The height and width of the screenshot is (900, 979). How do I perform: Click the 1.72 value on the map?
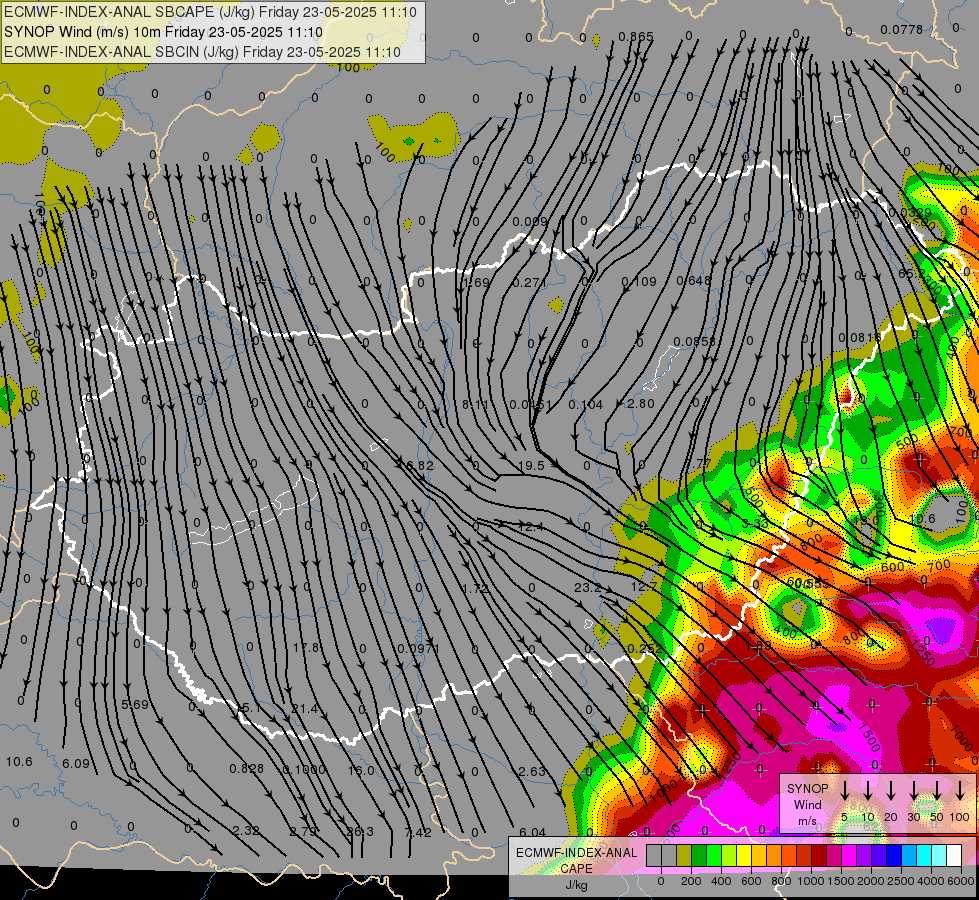476,588
